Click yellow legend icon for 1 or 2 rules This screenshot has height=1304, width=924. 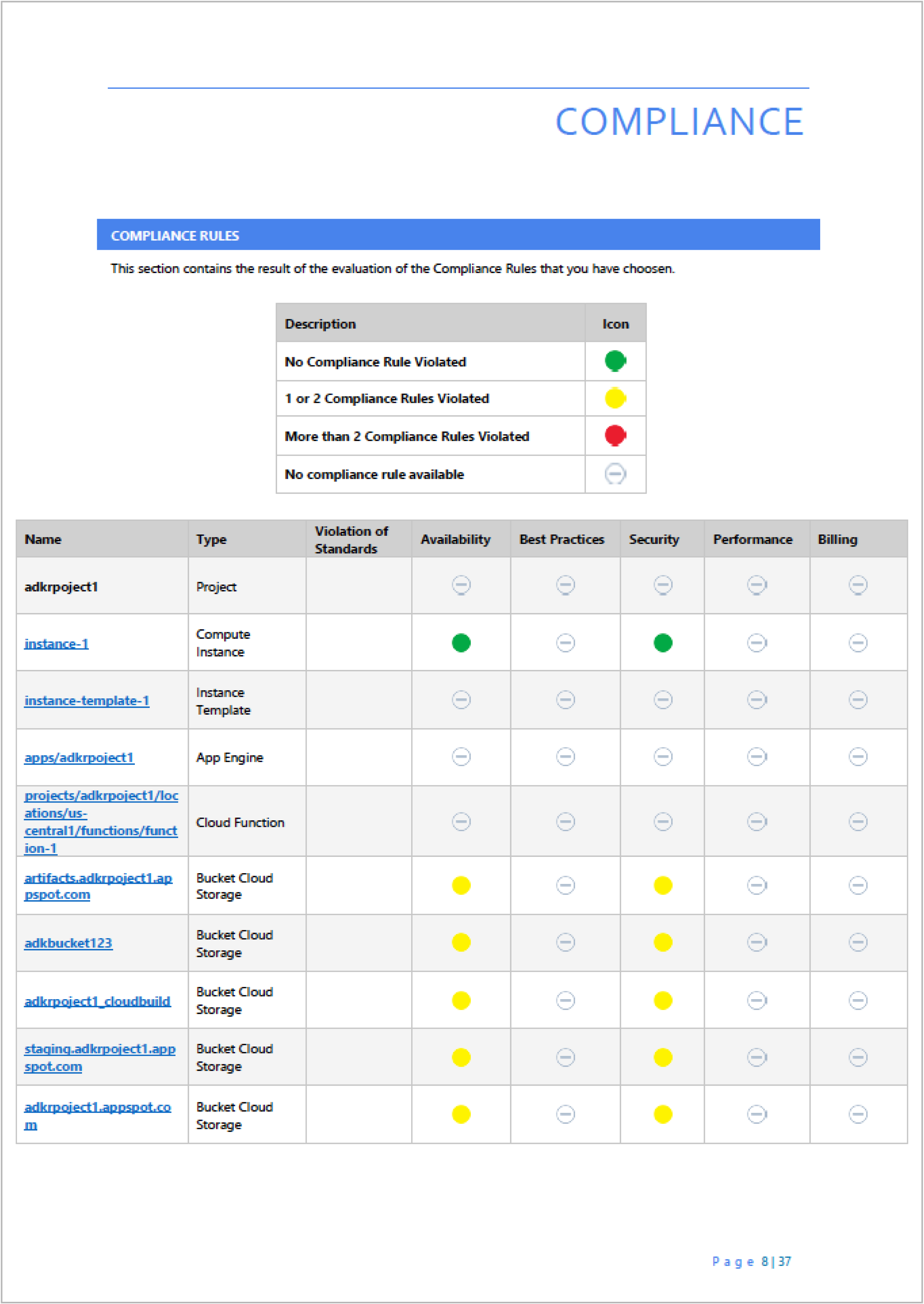tap(615, 398)
